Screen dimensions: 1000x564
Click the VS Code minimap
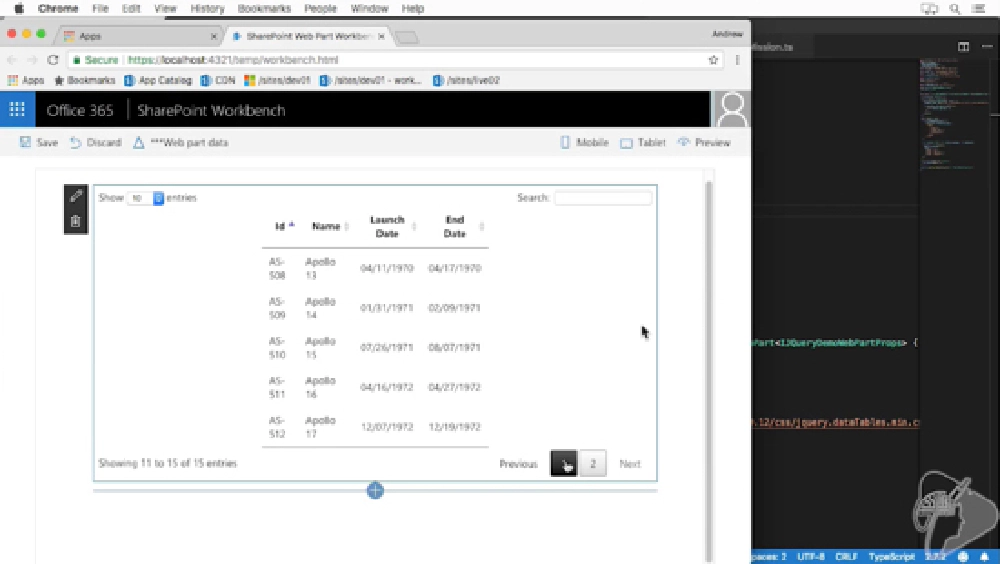point(955,115)
